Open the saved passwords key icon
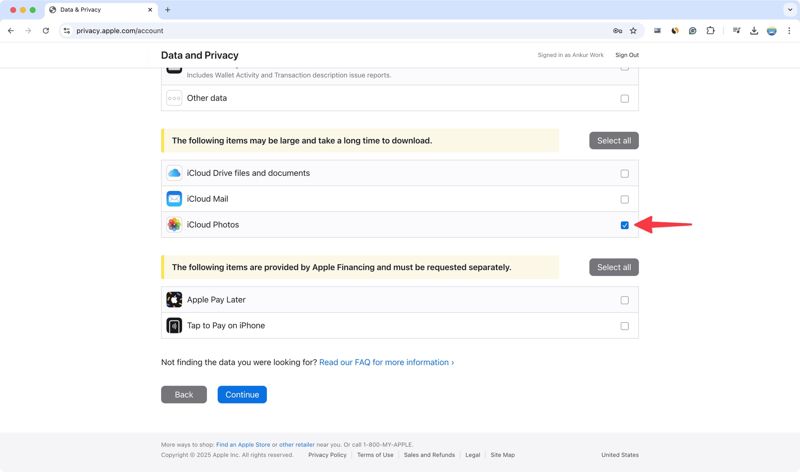Screen dimensions: 800x472 click(x=617, y=31)
